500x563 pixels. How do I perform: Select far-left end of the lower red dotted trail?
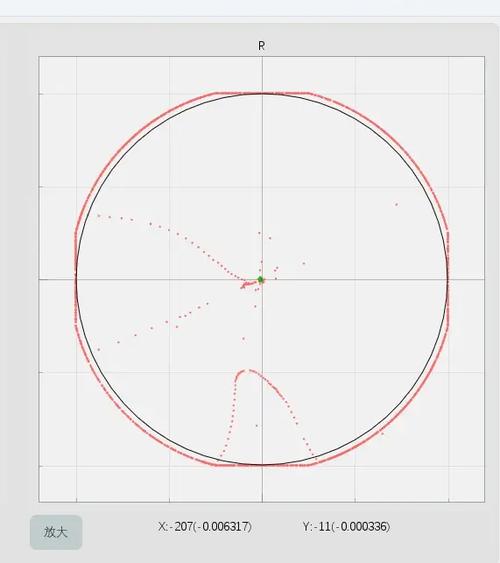coord(99,349)
